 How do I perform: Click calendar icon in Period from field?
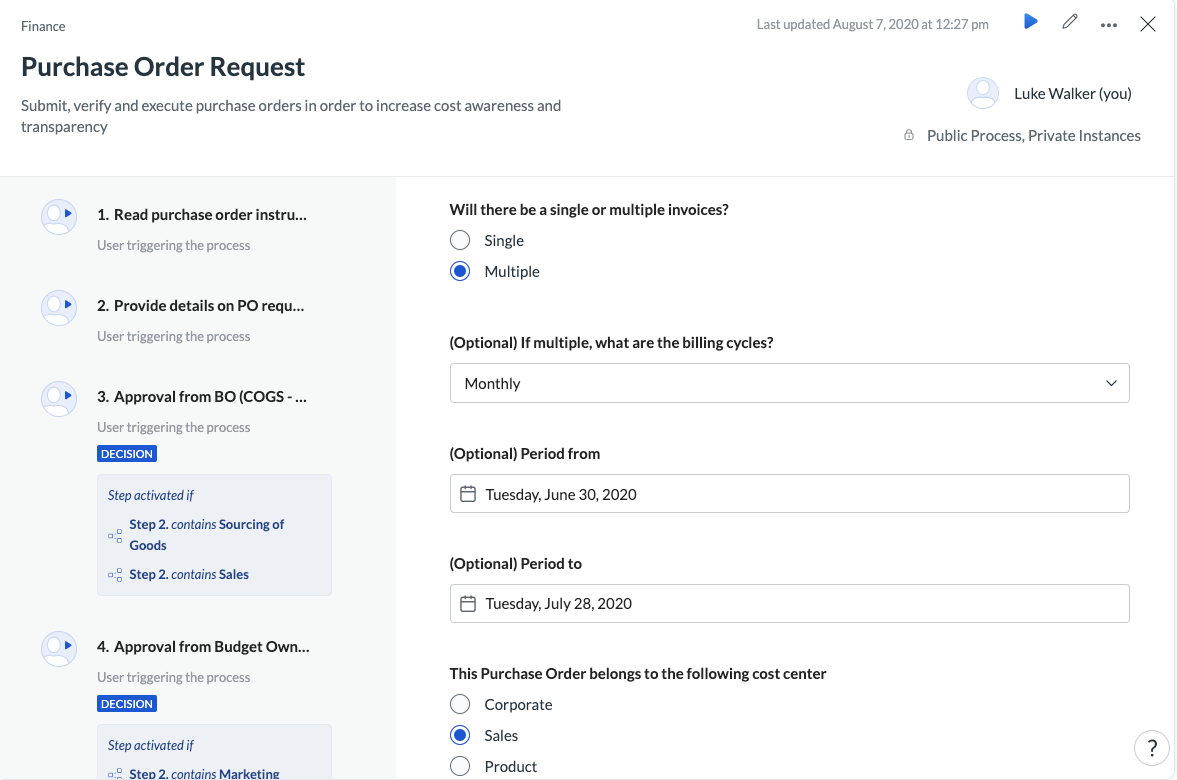click(468, 494)
